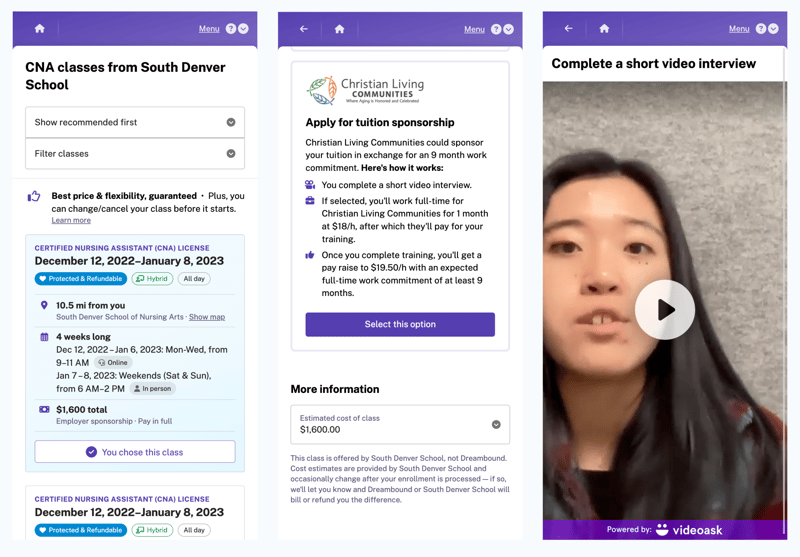
Task: Expand header chevron in the CNA classes screen
Action: pyautogui.click(x=244, y=29)
